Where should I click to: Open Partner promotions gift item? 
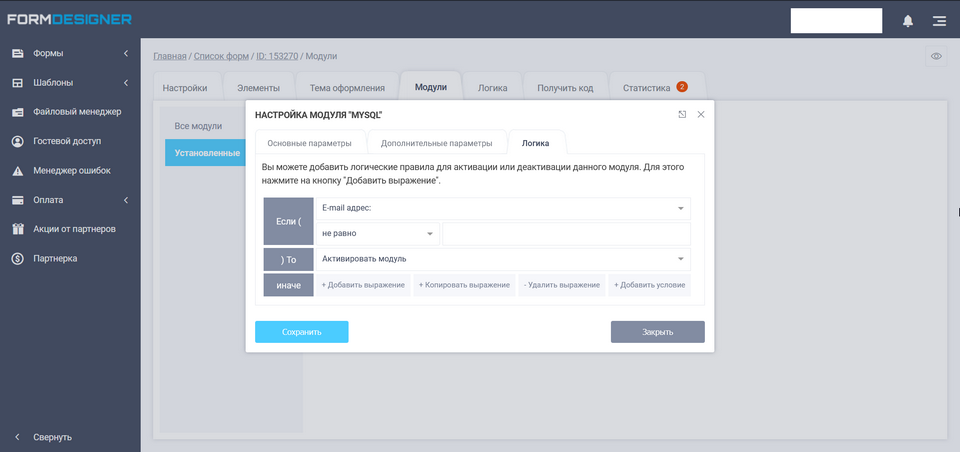tap(74, 229)
